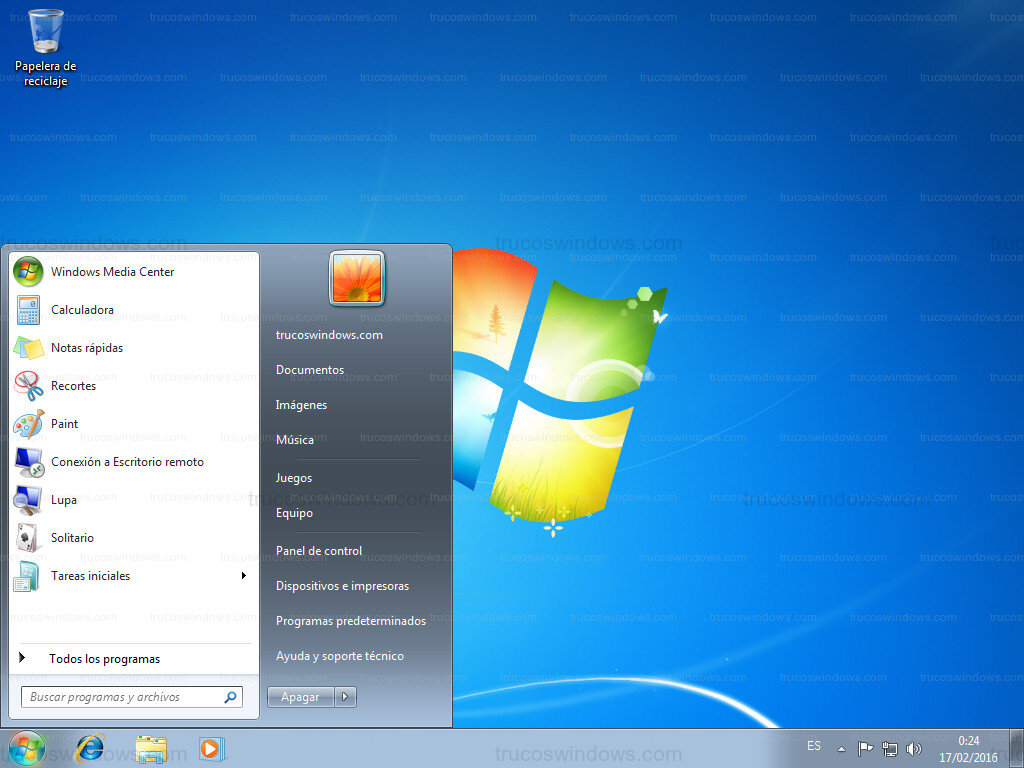
Task: Open Notas rápidas
Action: [x=86, y=347]
